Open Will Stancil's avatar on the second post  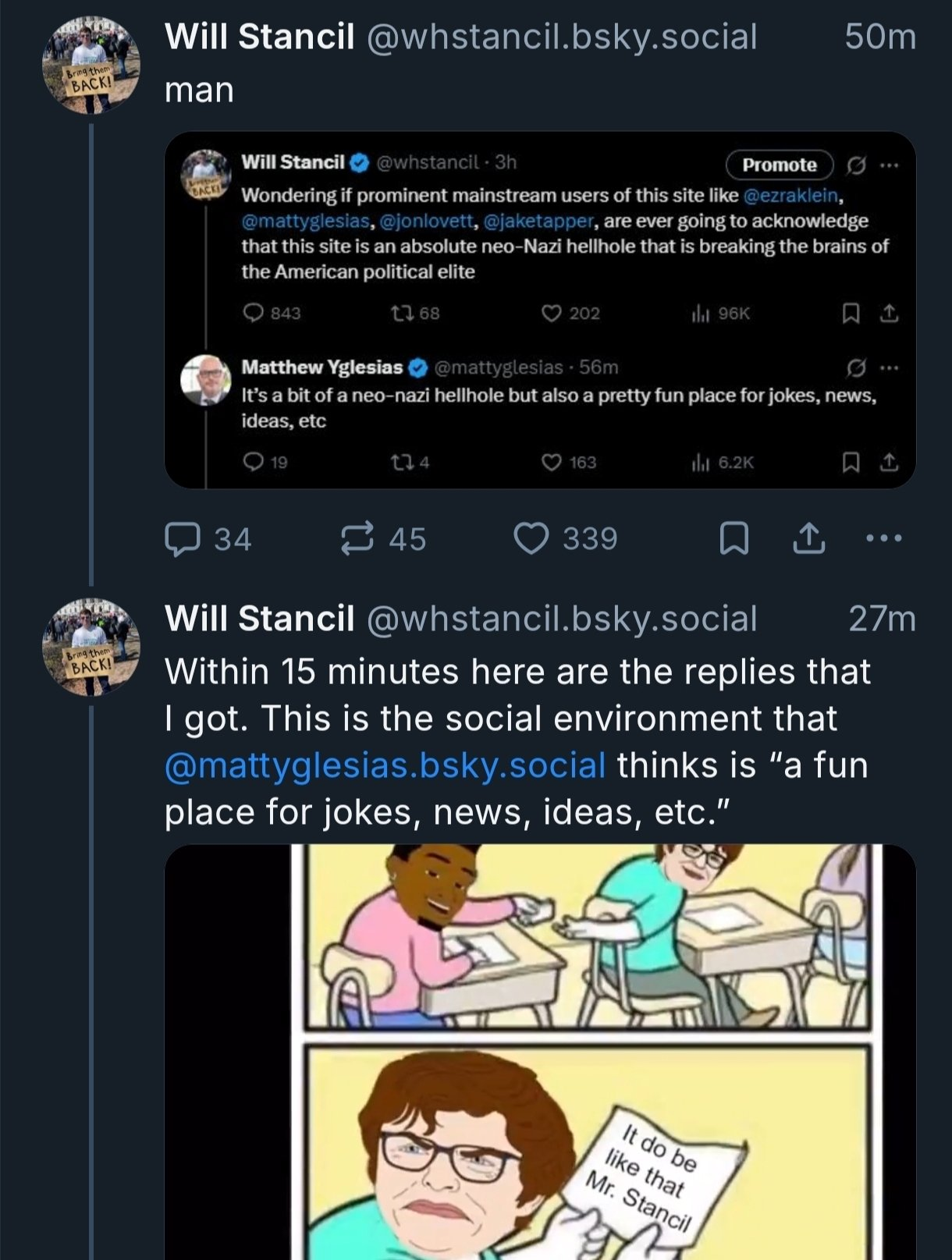(x=91, y=647)
